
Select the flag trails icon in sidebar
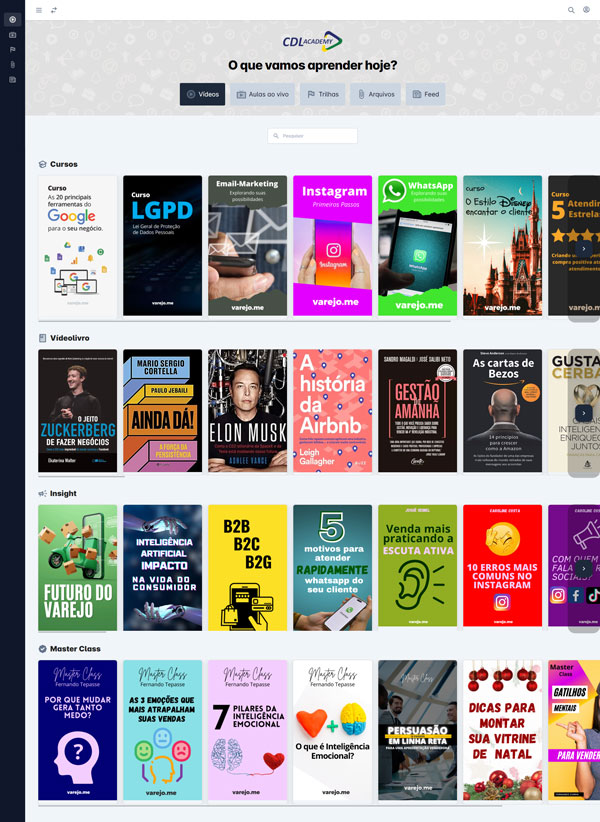coord(13,50)
